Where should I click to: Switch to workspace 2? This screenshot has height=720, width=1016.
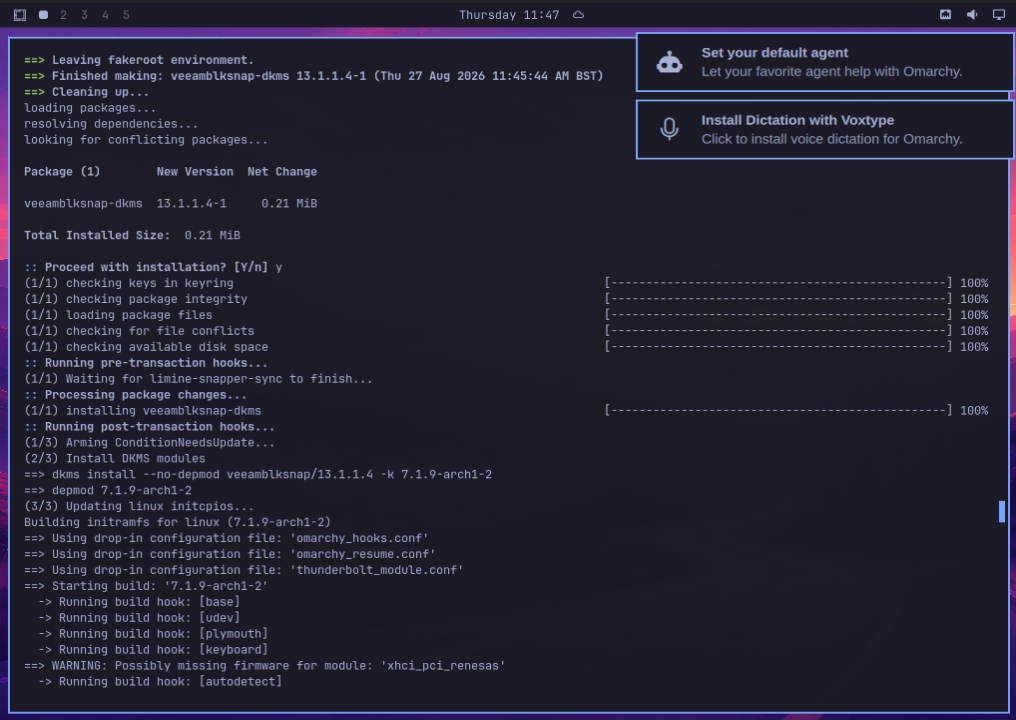64,15
